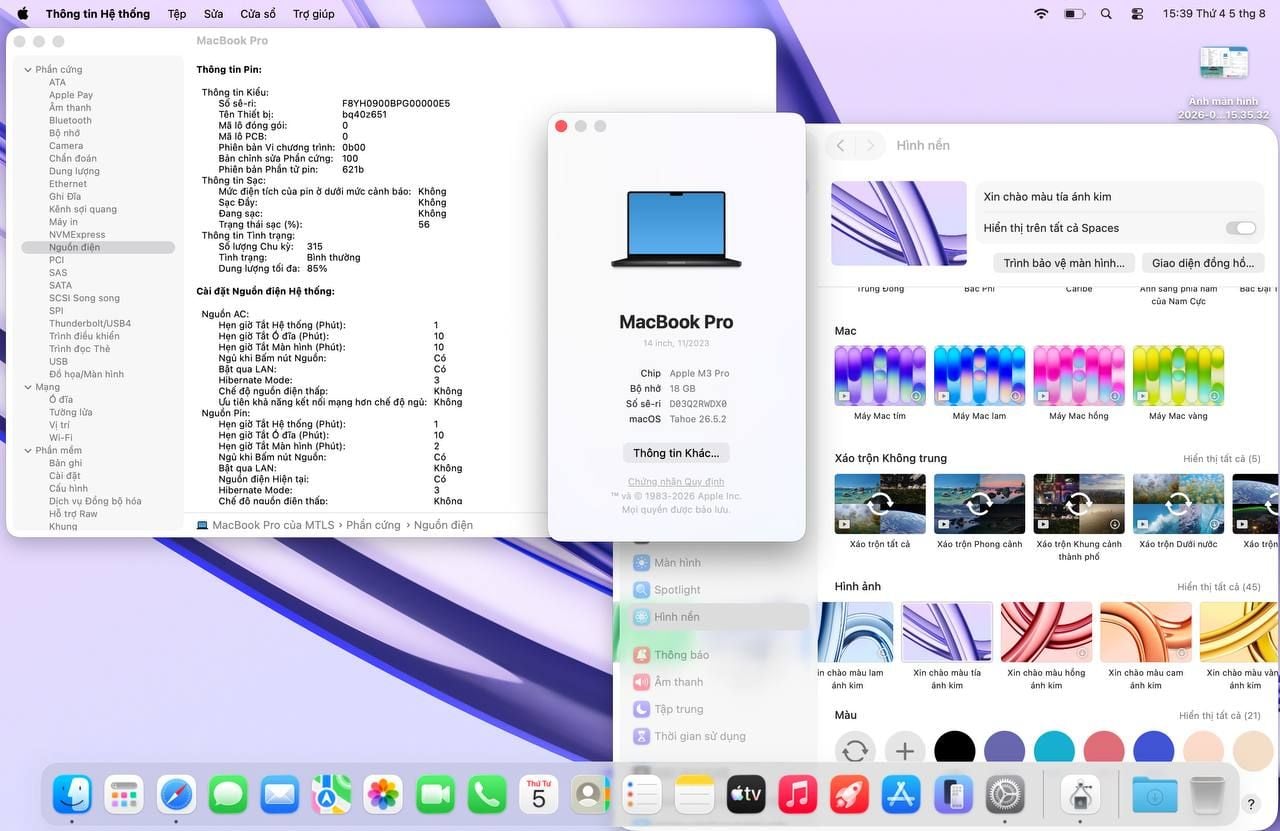
Task: Click the 'Thông tin Khác...' button
Action: (x=676, y=453)
